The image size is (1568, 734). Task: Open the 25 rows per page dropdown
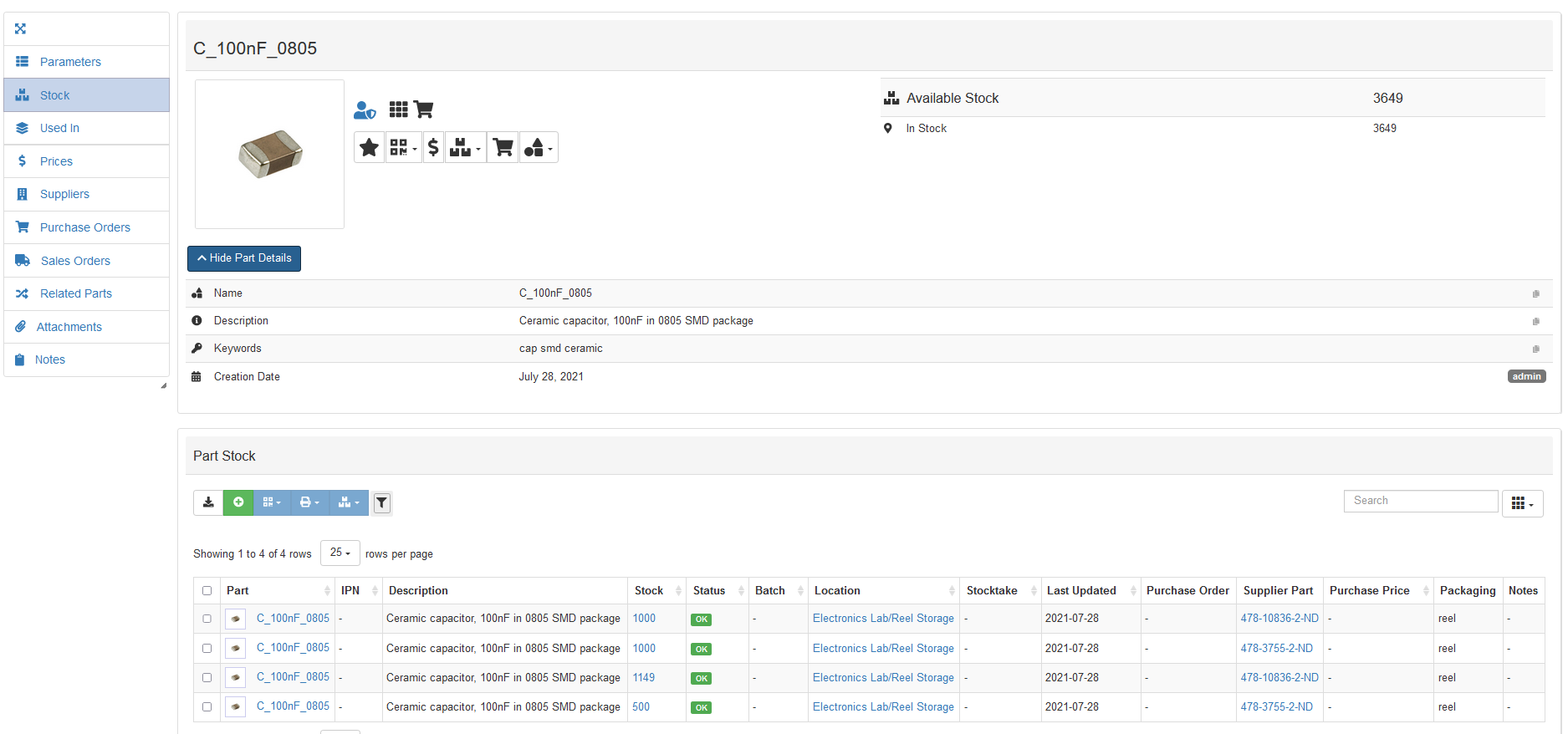340,553
